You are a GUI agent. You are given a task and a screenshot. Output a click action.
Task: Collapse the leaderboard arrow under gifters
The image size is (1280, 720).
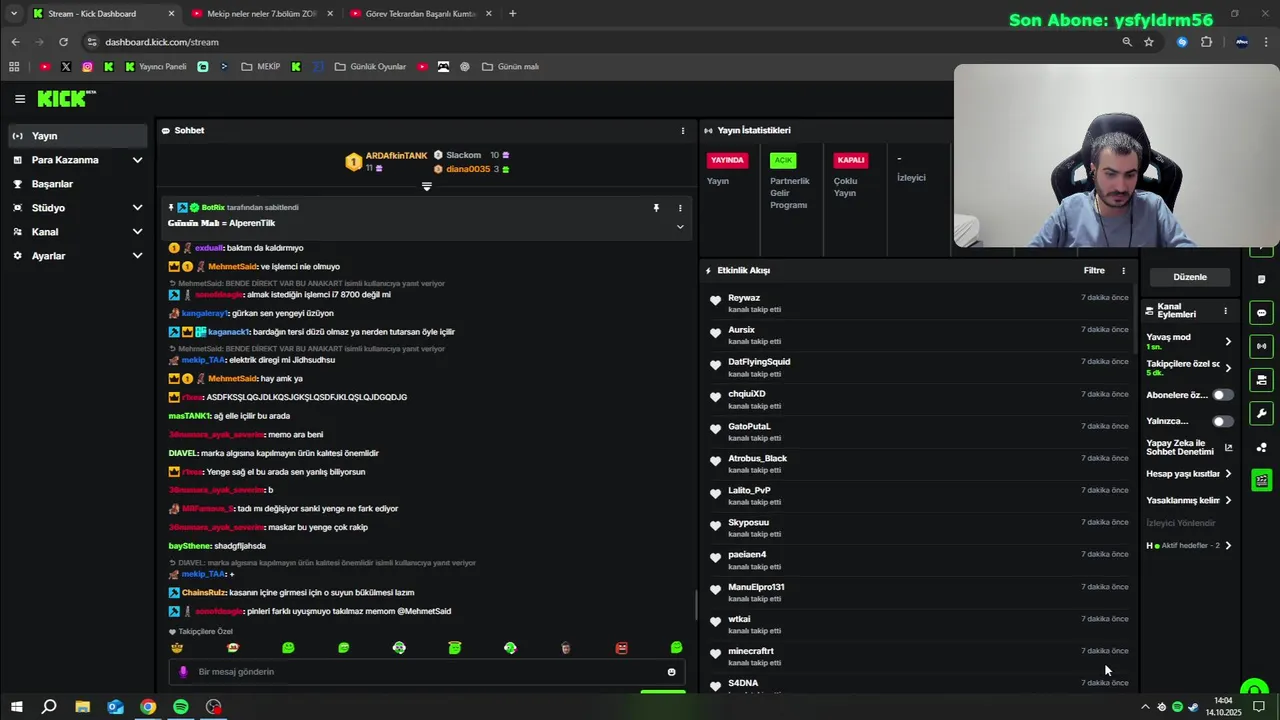tap(427, 187)
